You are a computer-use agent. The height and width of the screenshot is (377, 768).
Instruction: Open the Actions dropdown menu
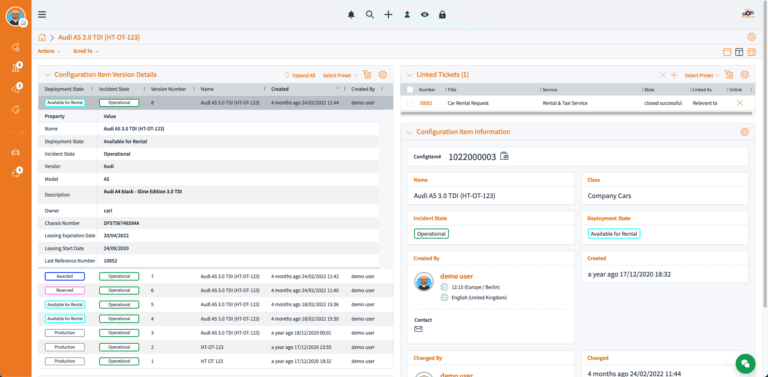(x=49, y=51)
